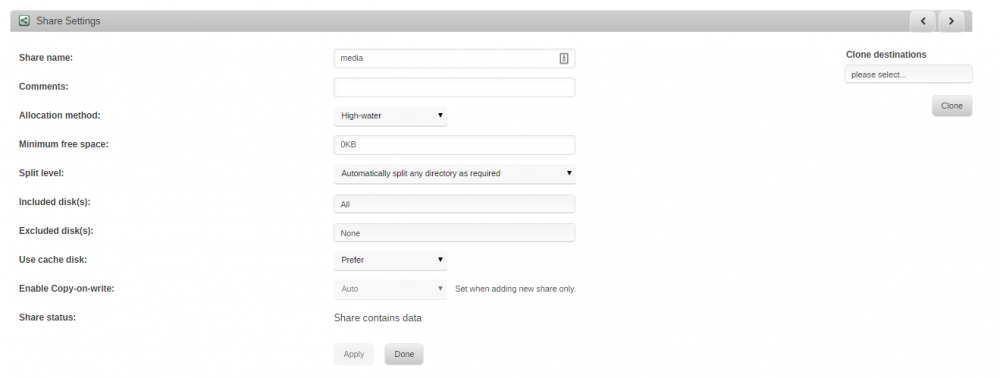This screenshot has width=1000, height=379.
Task: Expand the Split level dropdown
Action: (454, 174)
